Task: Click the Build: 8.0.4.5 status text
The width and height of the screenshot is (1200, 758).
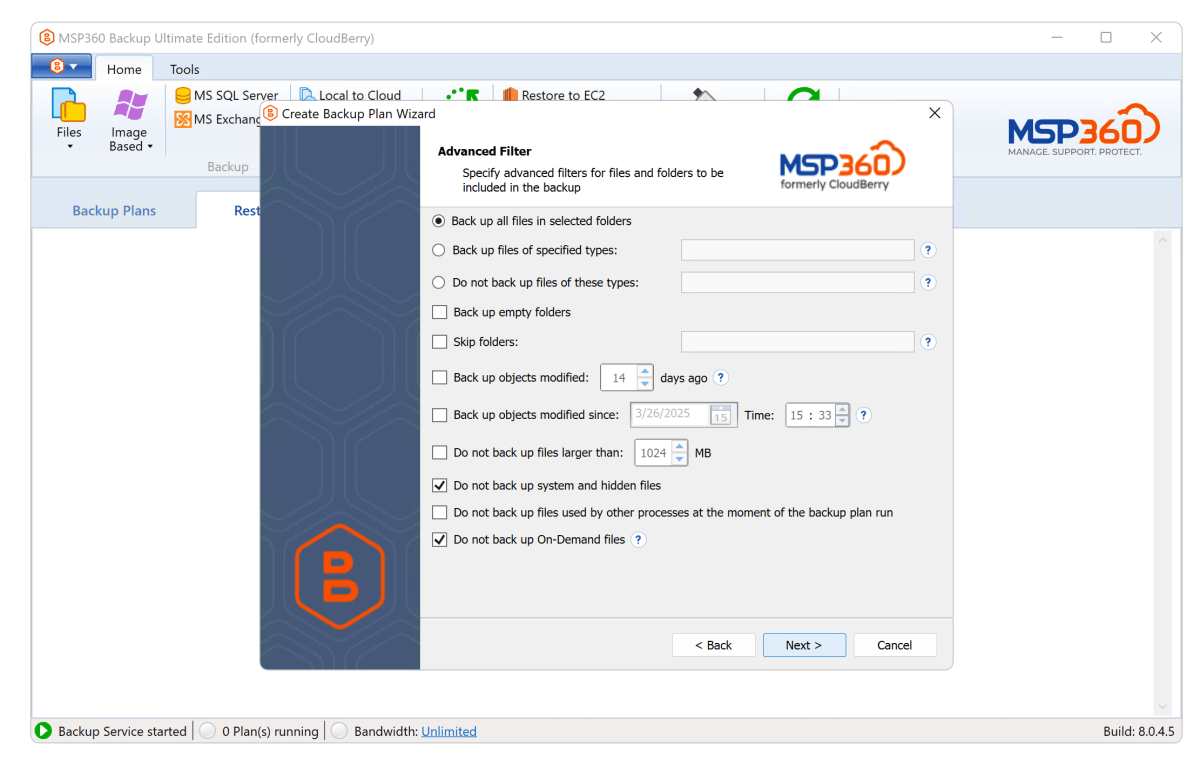Action: click(x=1138, y=731)
